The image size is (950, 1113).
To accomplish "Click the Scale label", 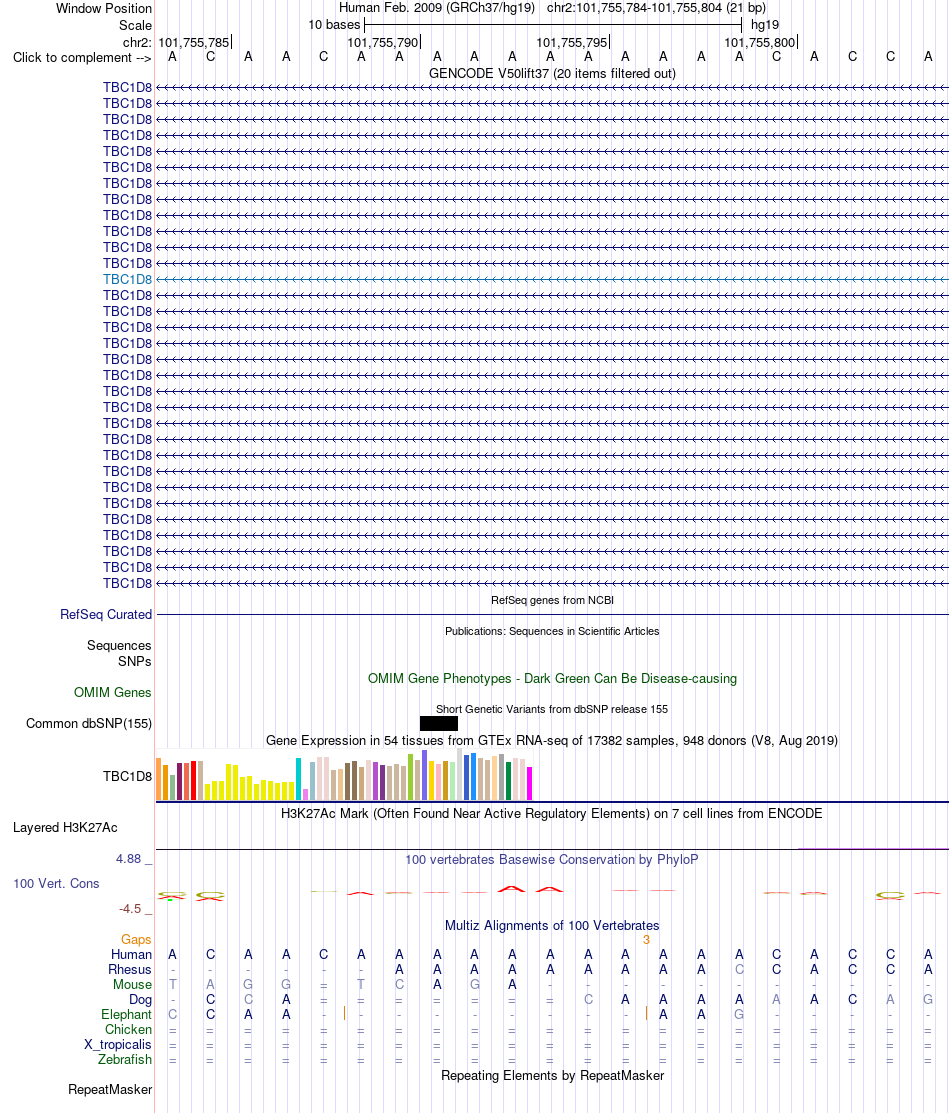I will (135, 25).
